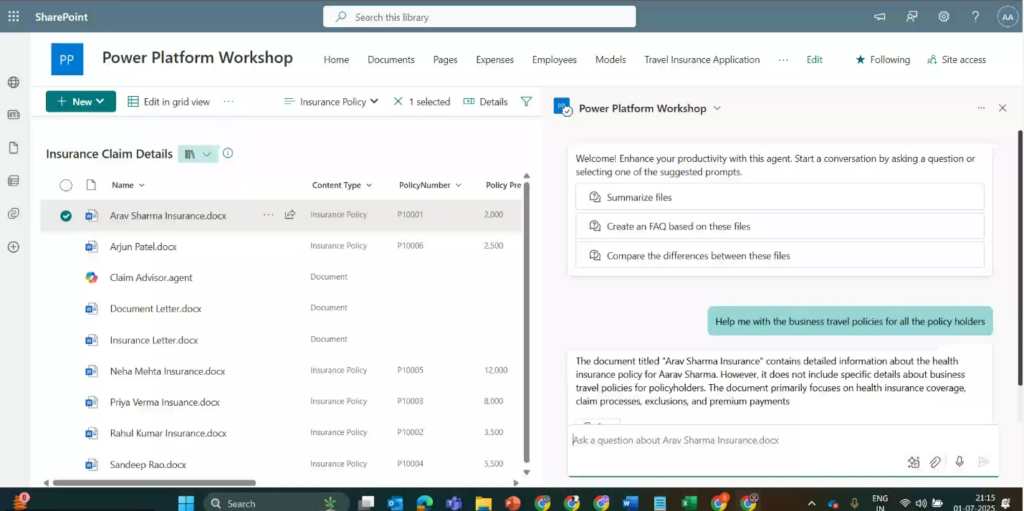Open the settings gear in SharePoint header
Image resolution: width=1024 pixels, height=511 pixels.
pyautogui.click(x=944, y=17)
